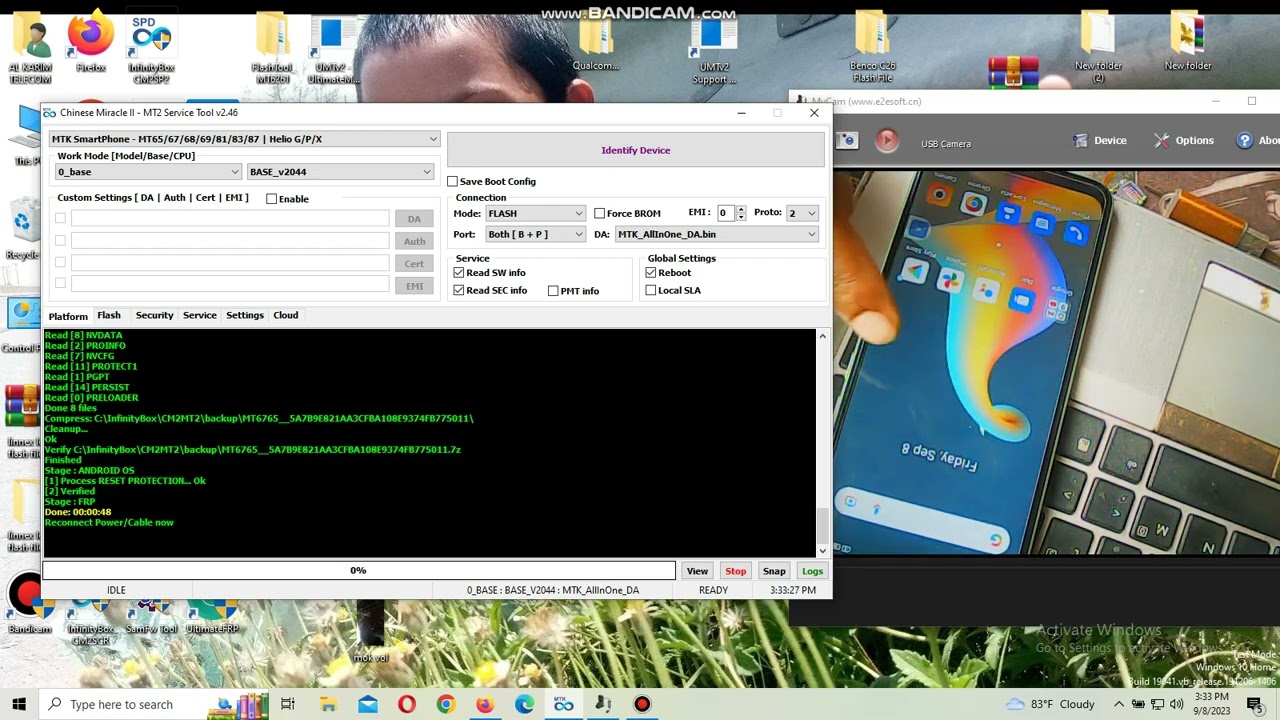Open notification center on taskbar
Screen dimensions: 1280x720
coord(1254,704)
